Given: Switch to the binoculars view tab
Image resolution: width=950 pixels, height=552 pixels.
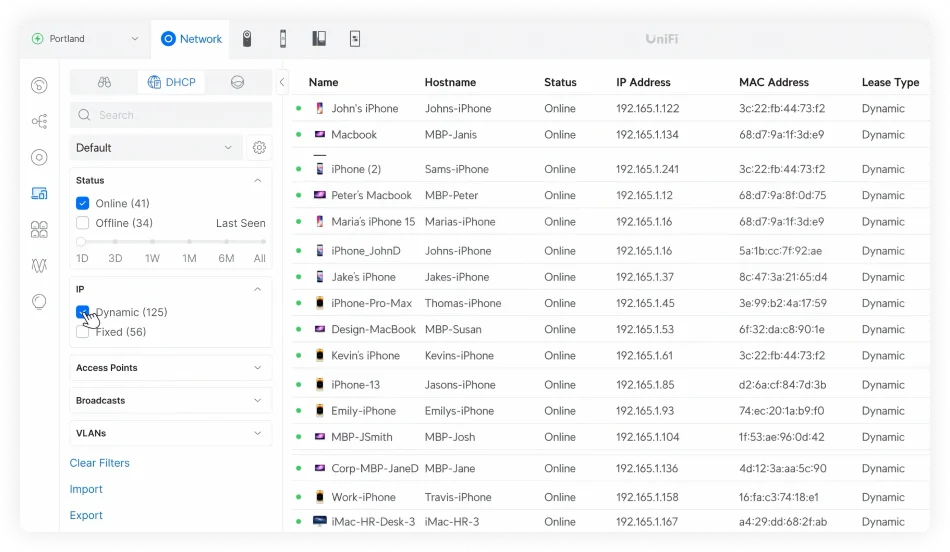Looking at the screenshot, I should (104, 82).
